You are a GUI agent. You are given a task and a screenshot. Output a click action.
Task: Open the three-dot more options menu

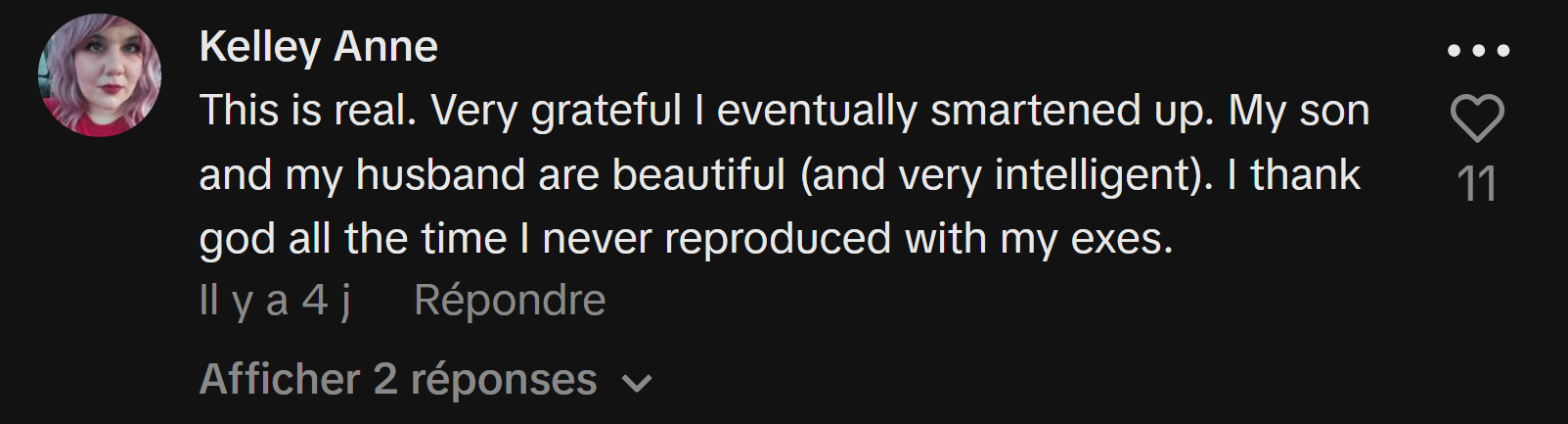(x=1478, y=50)
